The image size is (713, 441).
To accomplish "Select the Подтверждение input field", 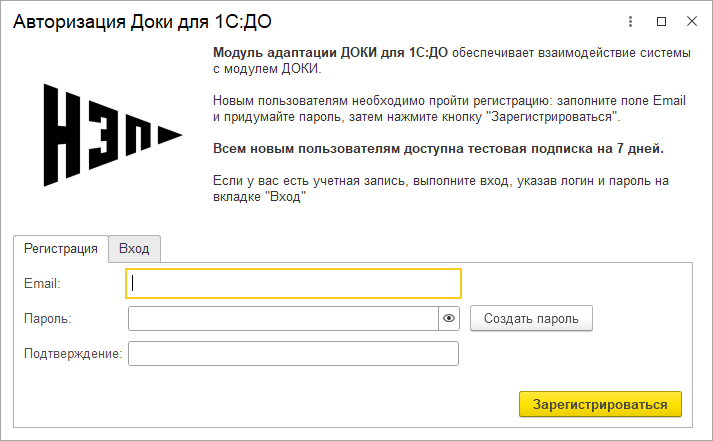I will pyautogui.click(x=293, y=354).
